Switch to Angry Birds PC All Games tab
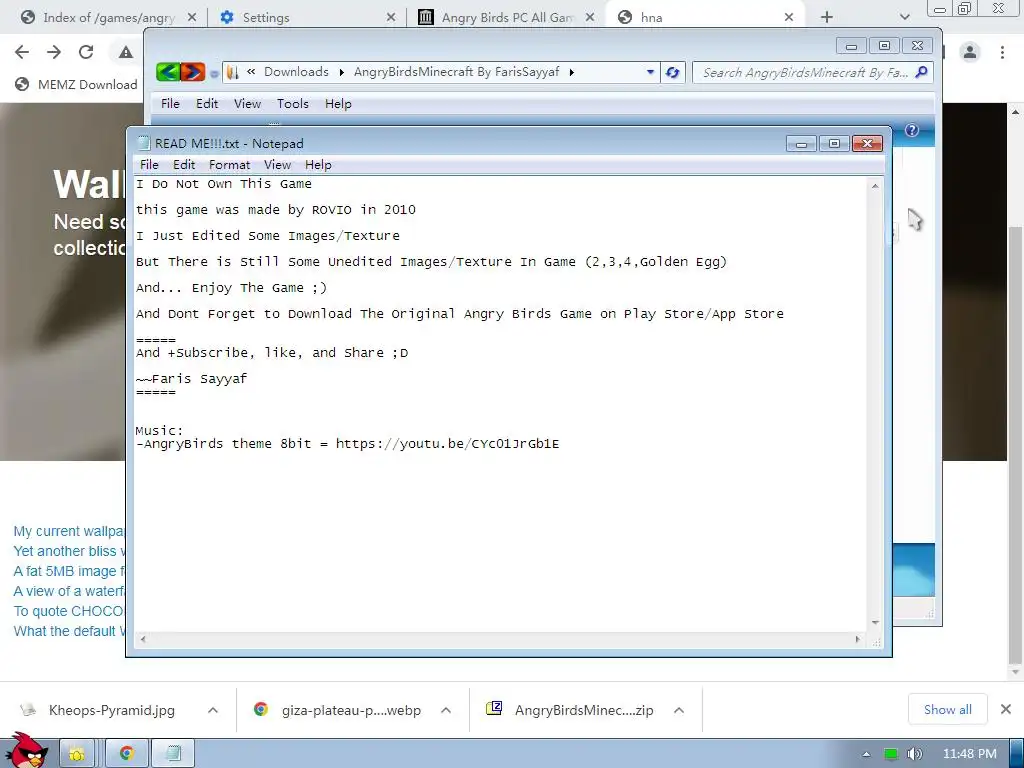 [507, 17]
